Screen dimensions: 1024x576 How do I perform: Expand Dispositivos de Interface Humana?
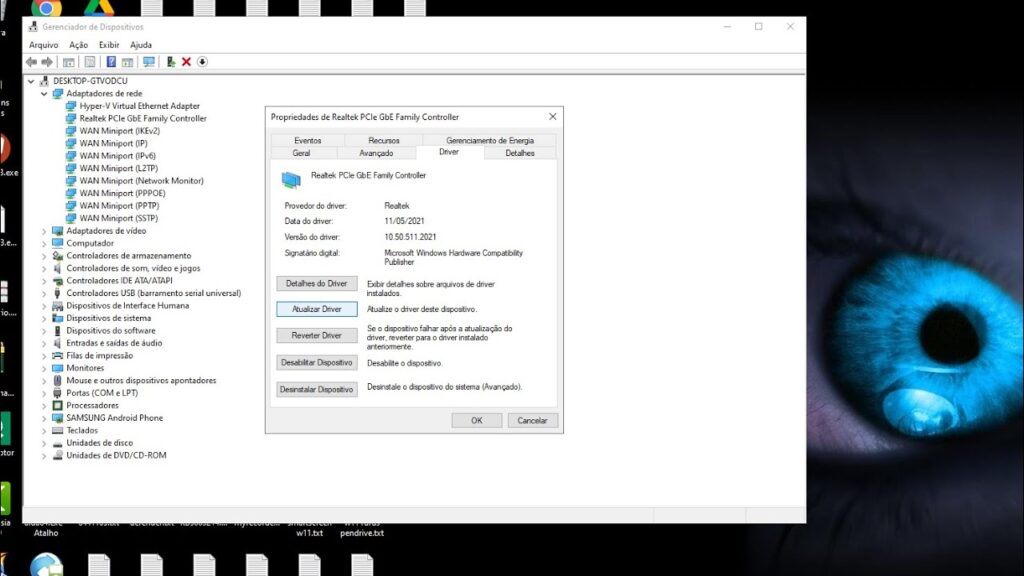pos(44,306)
